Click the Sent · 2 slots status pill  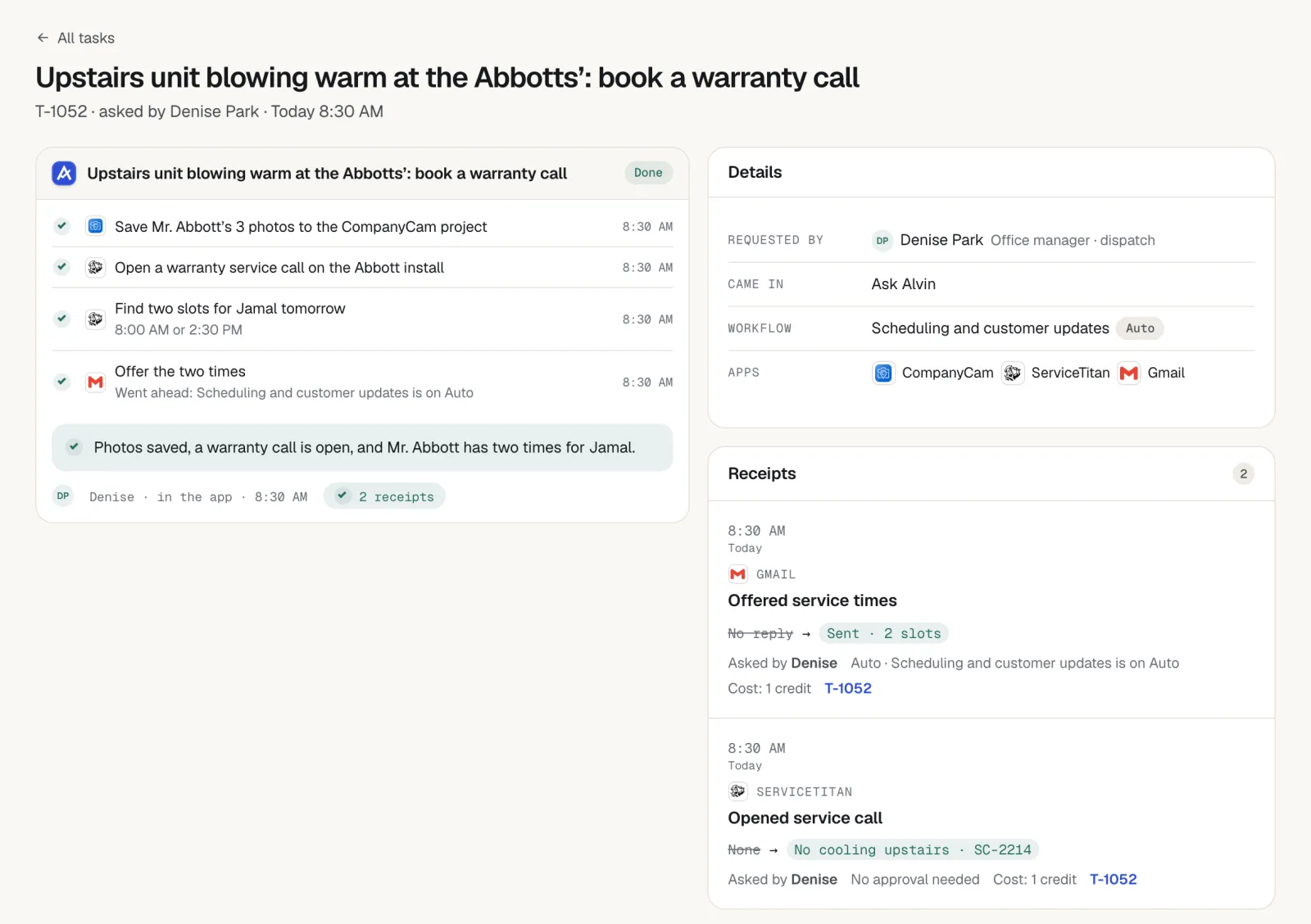883,633
